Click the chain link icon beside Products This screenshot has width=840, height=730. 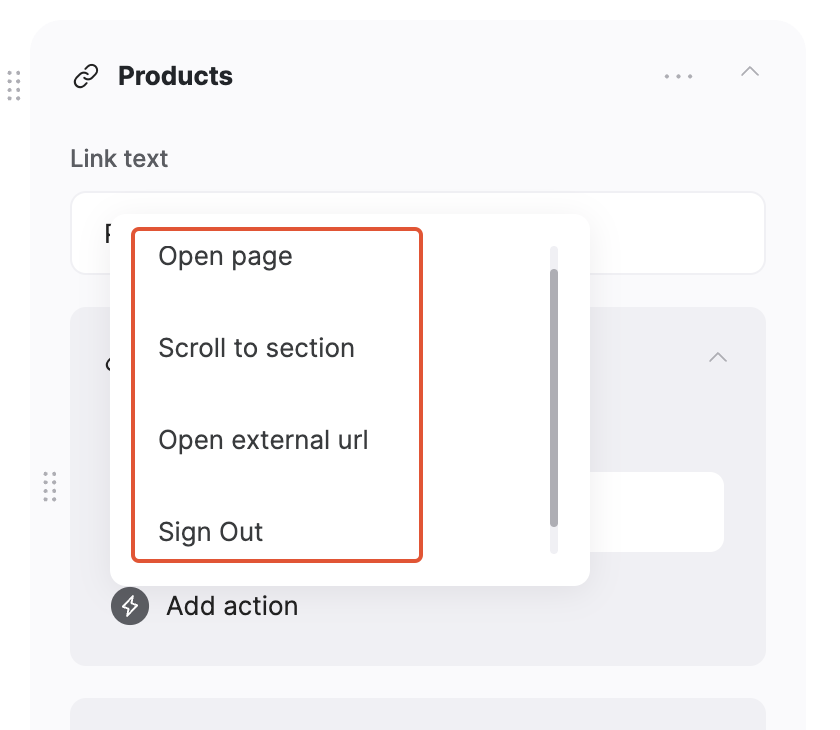tap(86, 75)
